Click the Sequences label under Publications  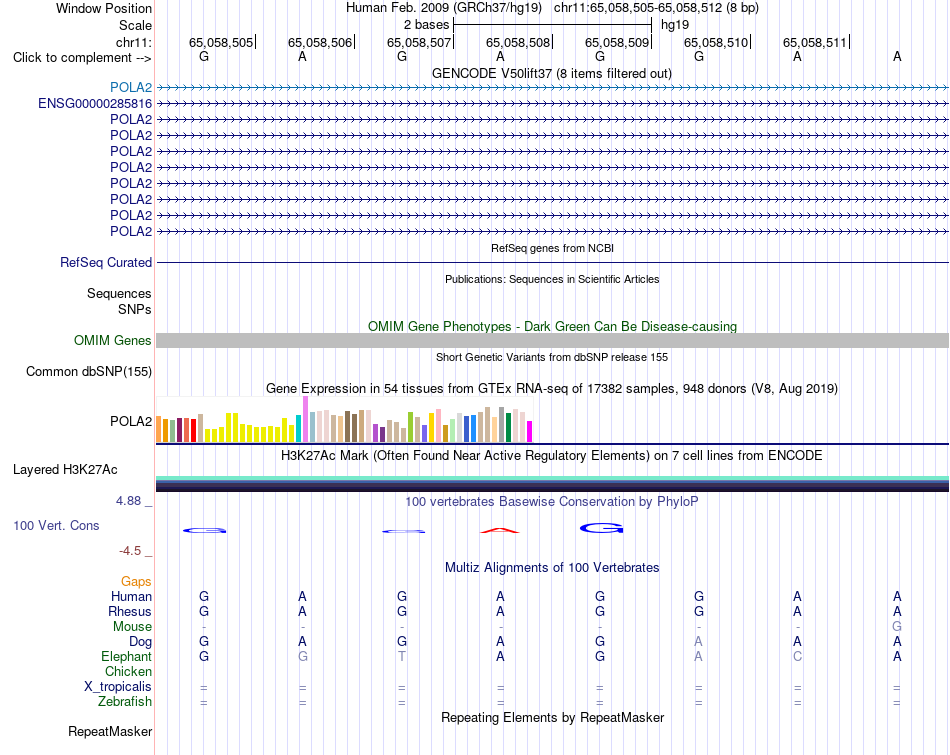click(119, 293)
